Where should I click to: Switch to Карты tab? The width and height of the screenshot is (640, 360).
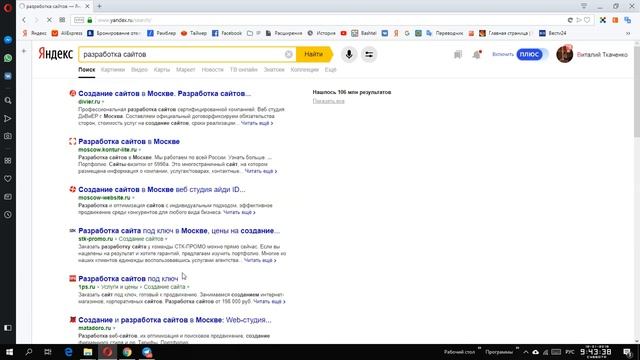click(x=162, y=70)
